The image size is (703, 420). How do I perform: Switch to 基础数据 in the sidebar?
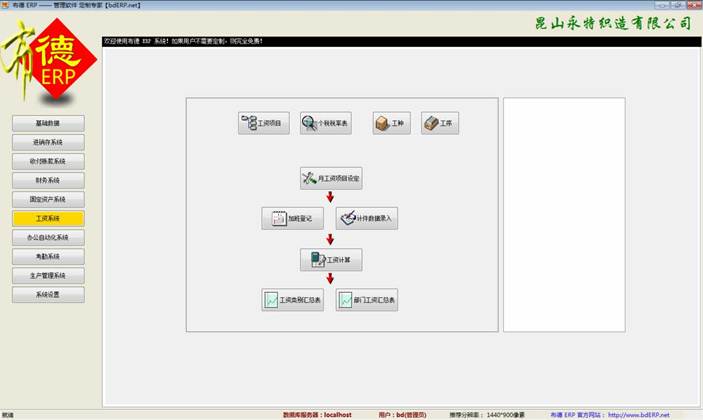click(48, 123)
